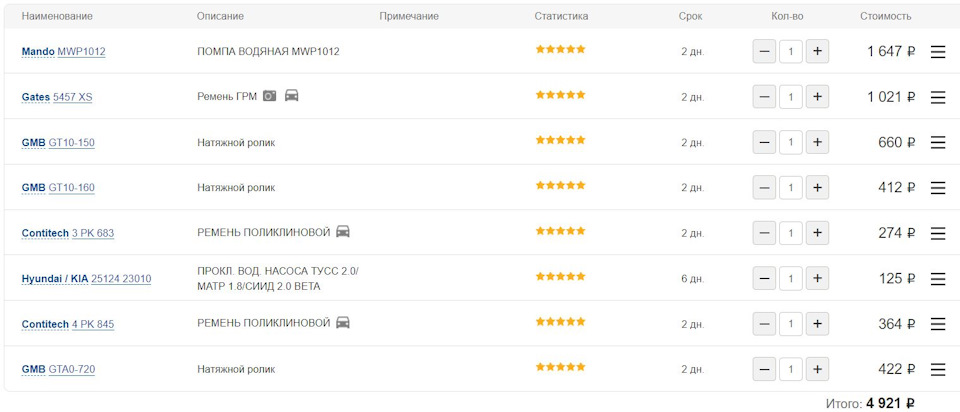Click car icon next to Ремень ГРМ
The image size is (960, 412).
[292, 96]
